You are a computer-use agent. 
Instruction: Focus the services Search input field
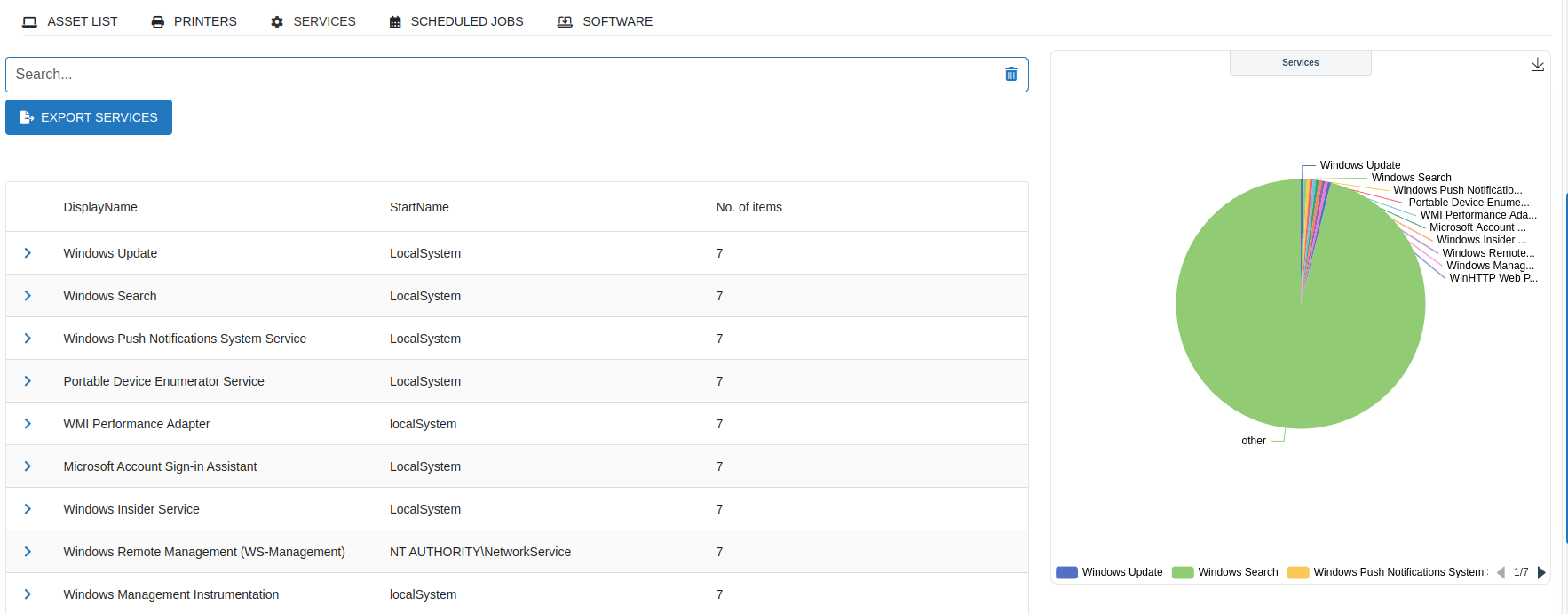click(x=499, y=75)
